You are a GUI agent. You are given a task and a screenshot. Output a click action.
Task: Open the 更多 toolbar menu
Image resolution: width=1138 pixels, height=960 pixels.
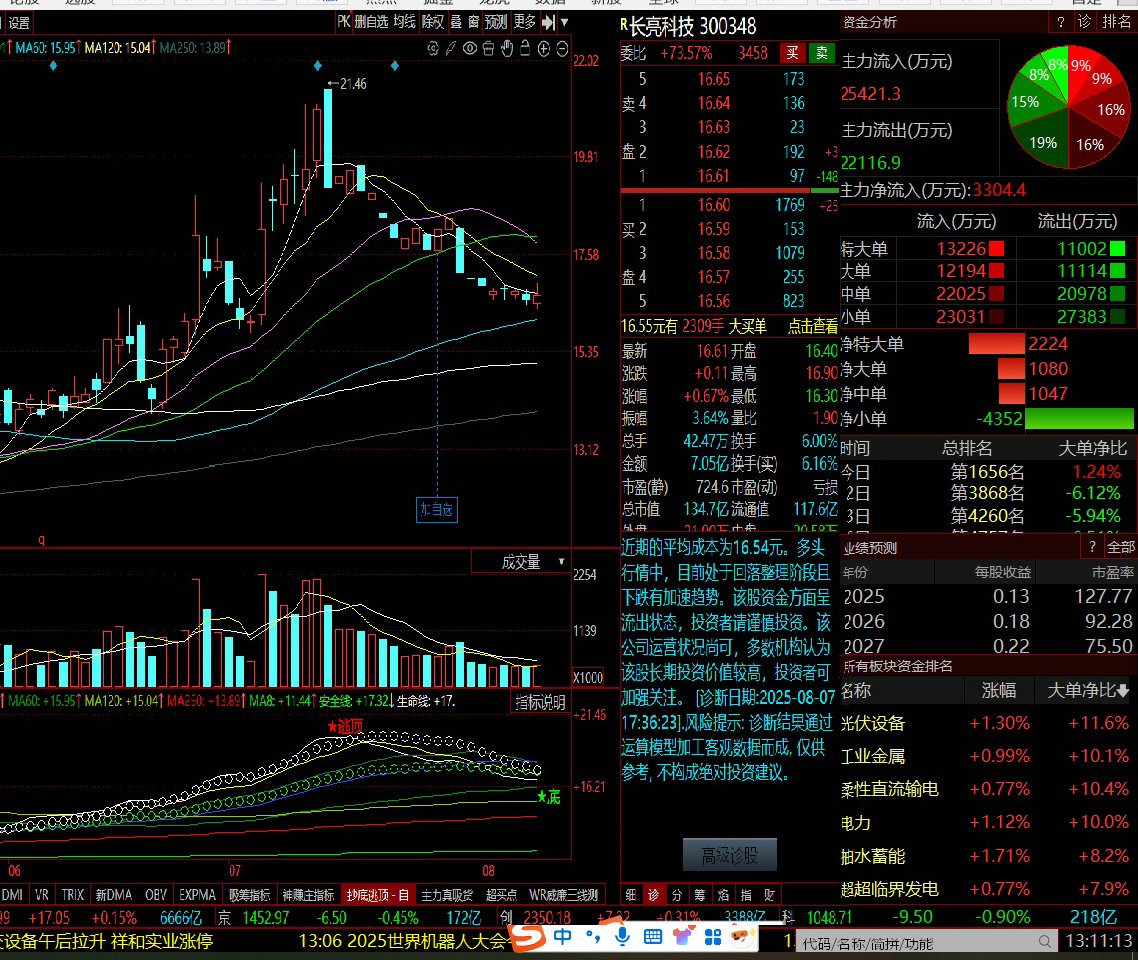pos(525,22)
